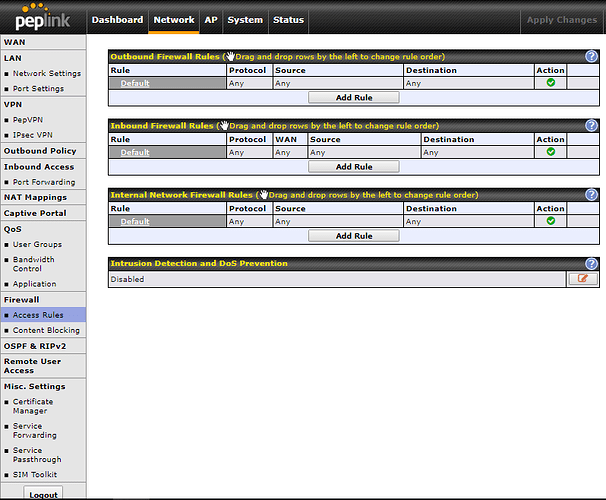Add Rule to Internal Network Firewall Rules

click(x=353, y=236)
